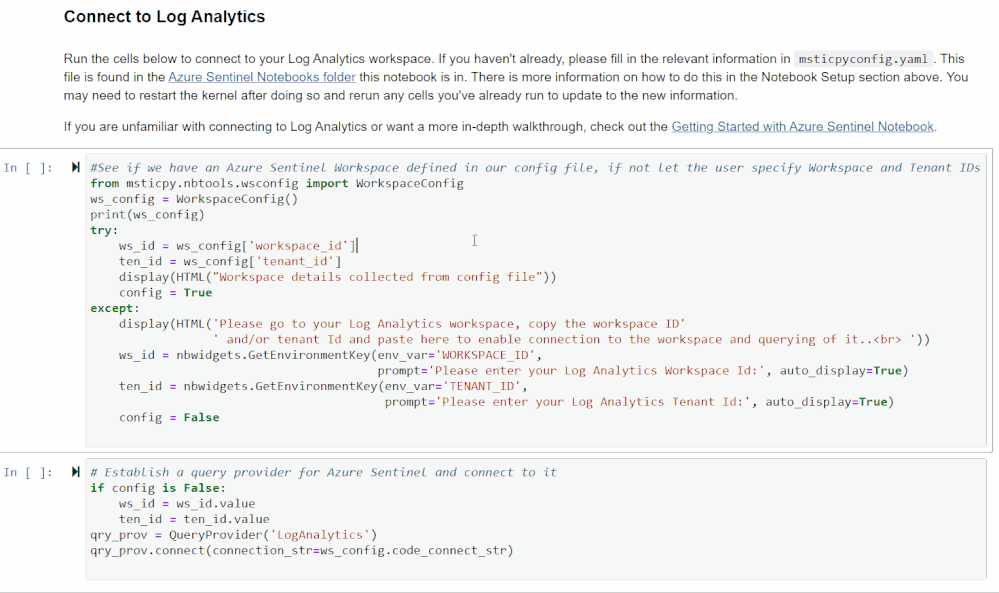
Task: Click the msticpyconfig.yaml inline code text
Action: [863, 59]
